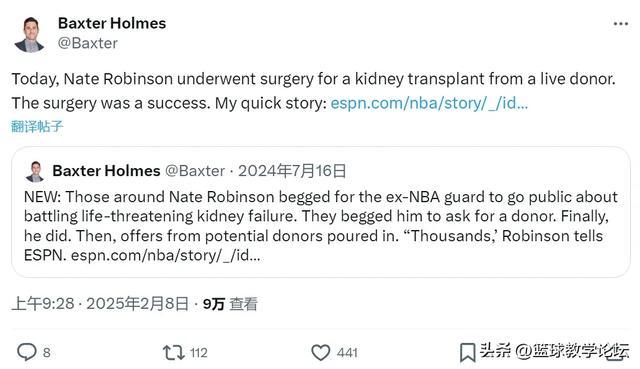Click the timestamp 上午9:28 · 2025年2月8日

pos(100,304)
